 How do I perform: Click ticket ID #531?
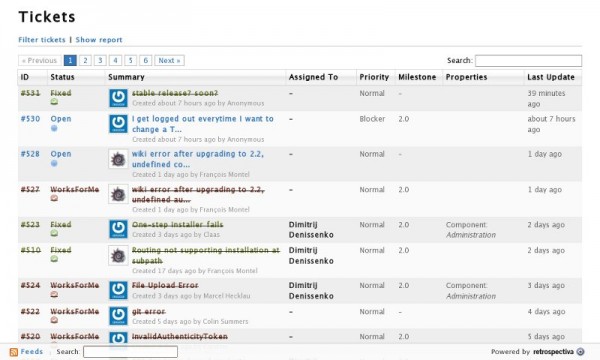click(30, 93)
